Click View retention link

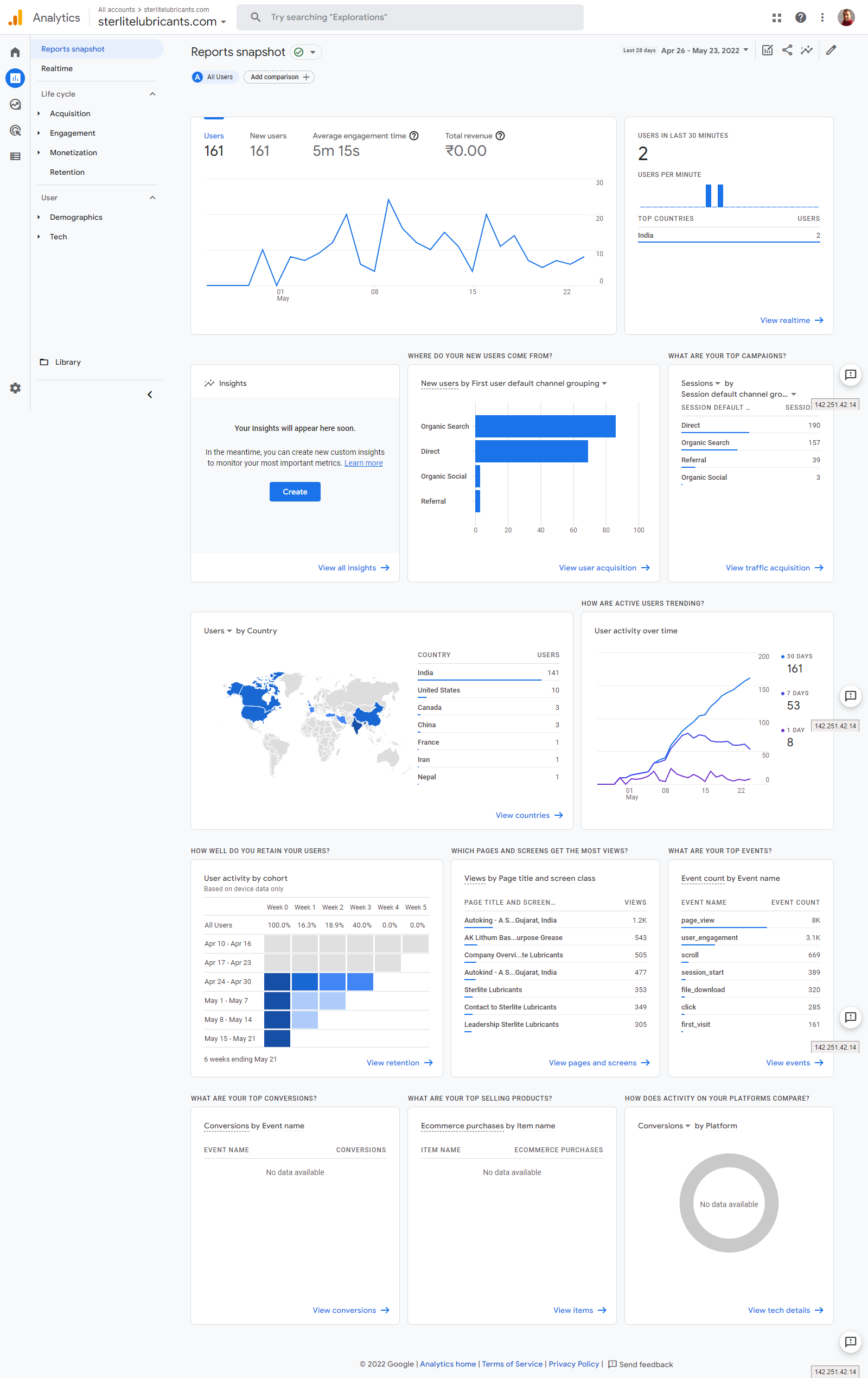tap(399, 1063)
